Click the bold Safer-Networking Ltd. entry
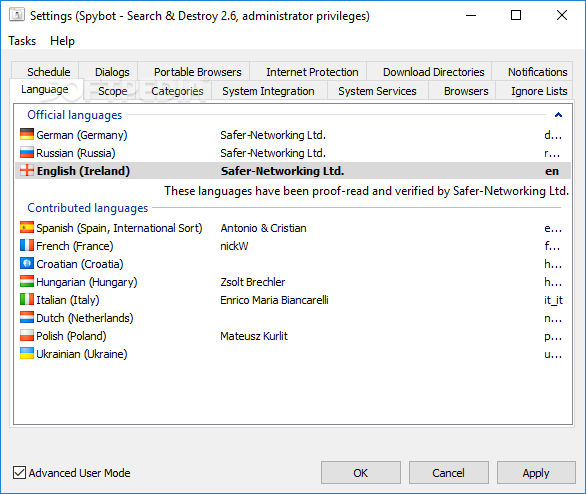 pyautogui.click(x=282, y=171)
